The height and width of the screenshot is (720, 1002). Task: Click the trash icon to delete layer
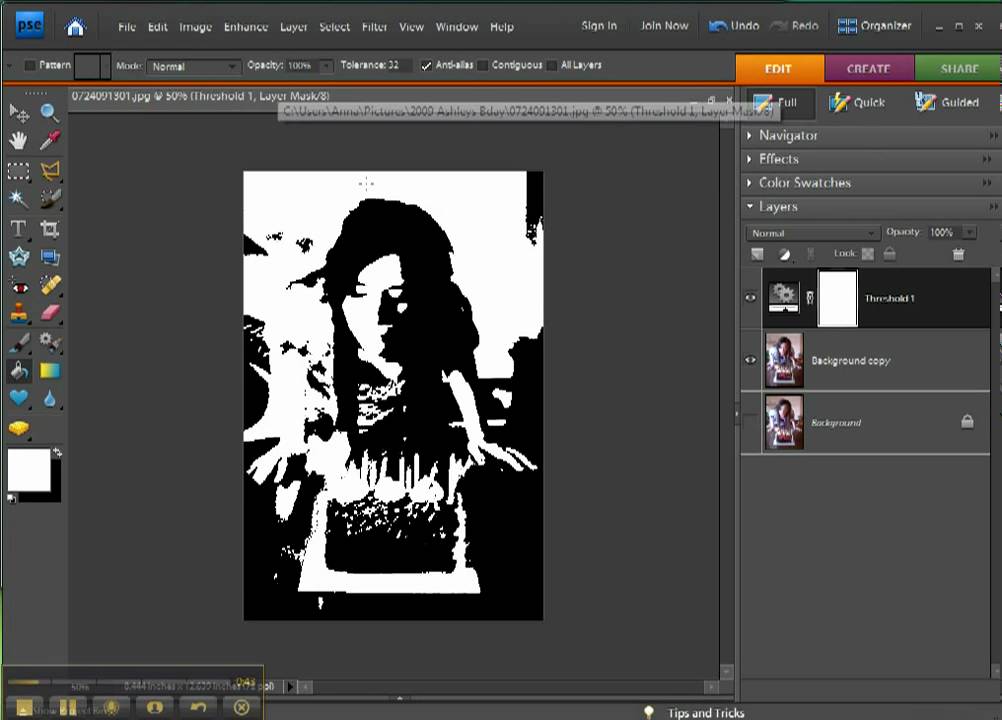(958, 255)
